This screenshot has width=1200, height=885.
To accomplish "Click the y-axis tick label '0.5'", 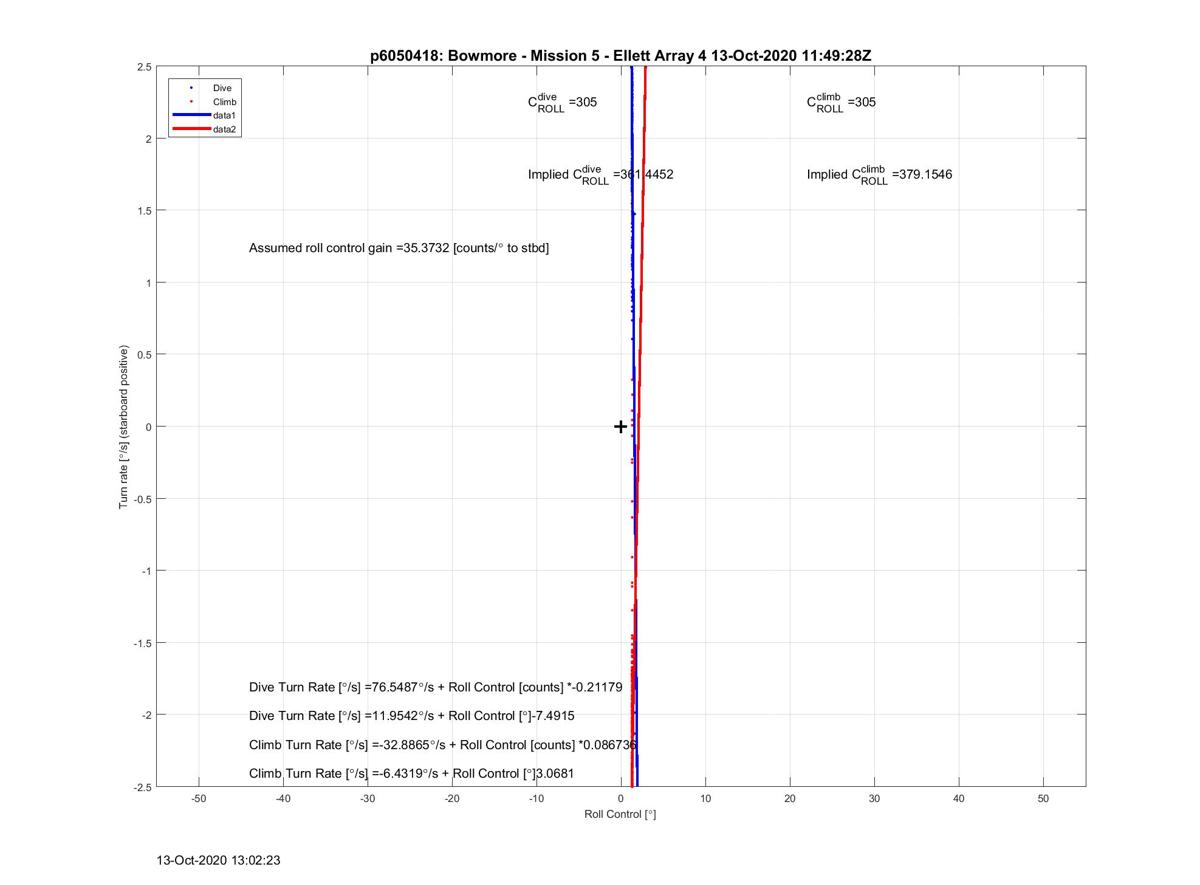I will tap(144, 355).
